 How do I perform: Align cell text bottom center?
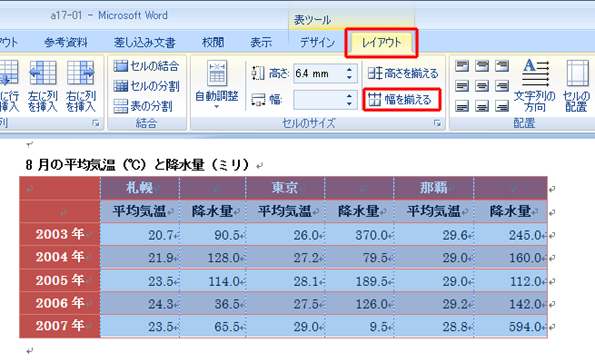click(x=482, y=106)
